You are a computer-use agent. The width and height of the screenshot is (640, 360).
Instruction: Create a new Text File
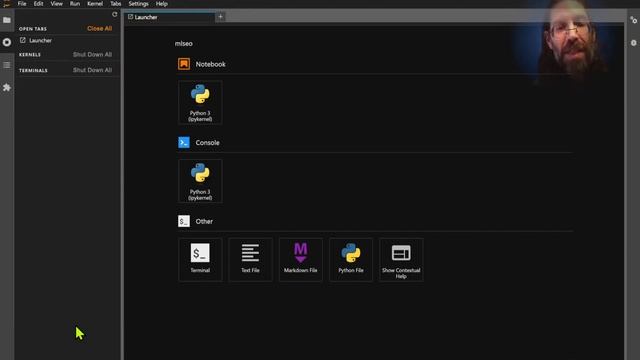pos(250,260)
